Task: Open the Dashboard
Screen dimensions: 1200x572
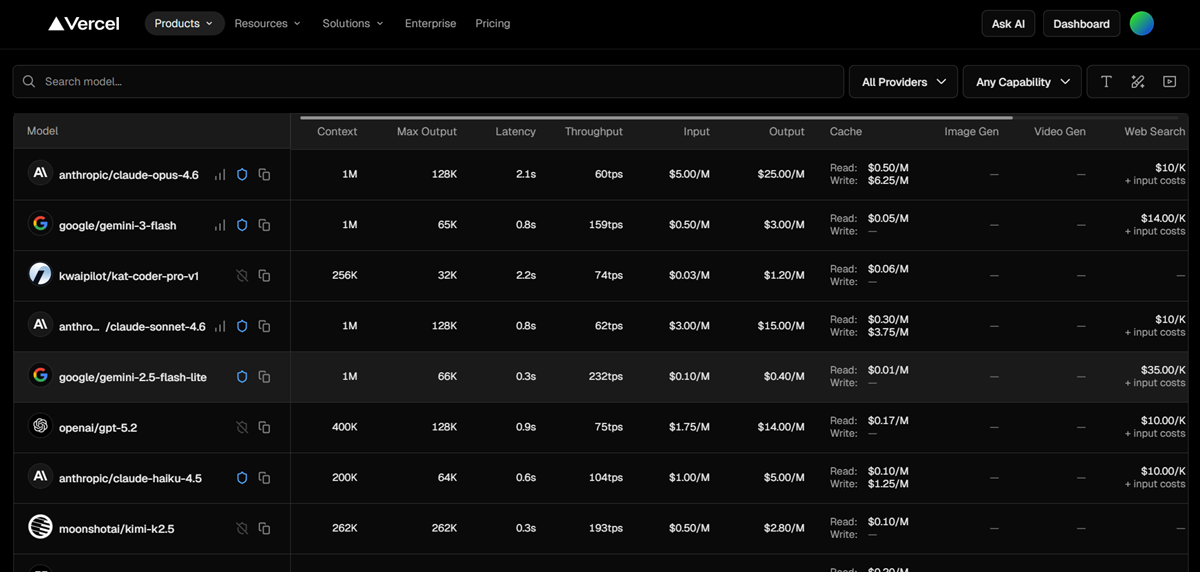Action: tap(1081, 24)
